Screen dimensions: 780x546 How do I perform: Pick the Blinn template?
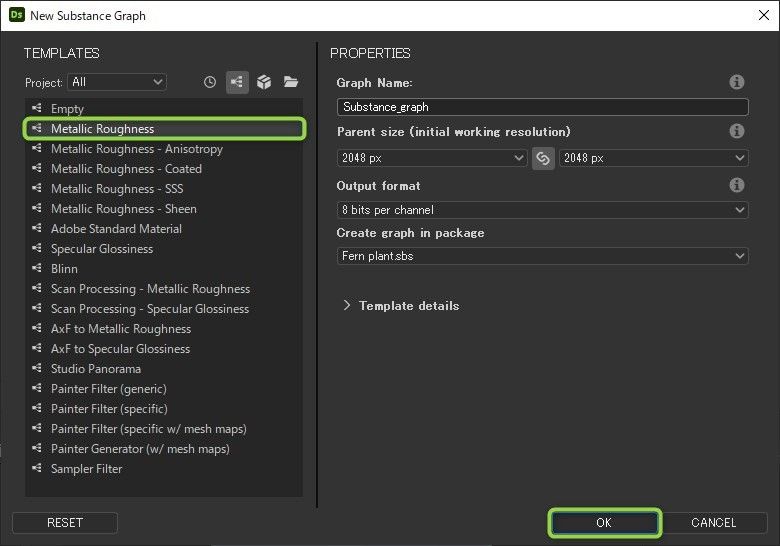[164, 269]
